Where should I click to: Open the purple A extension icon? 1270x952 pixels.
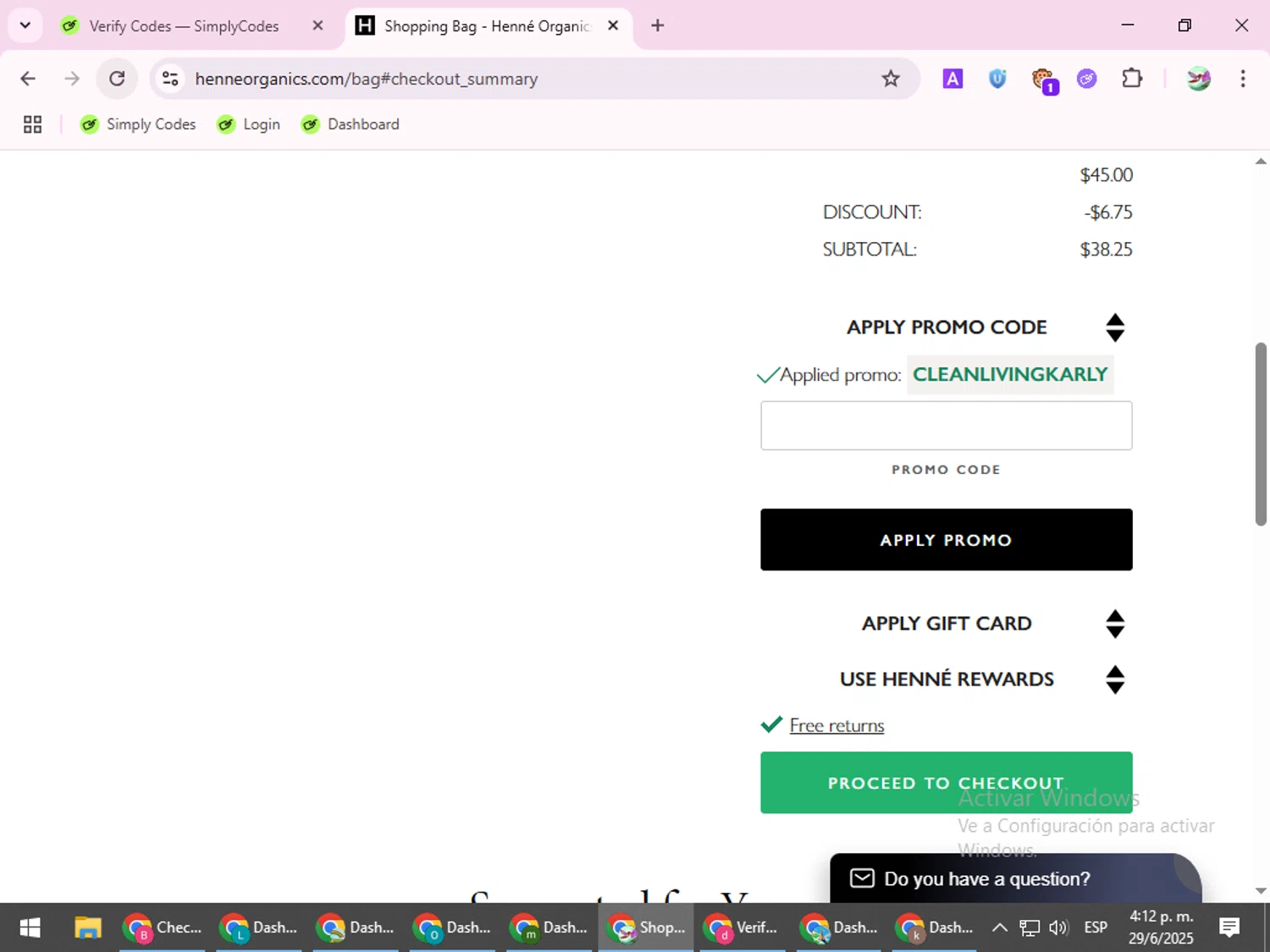coord(952,79)
